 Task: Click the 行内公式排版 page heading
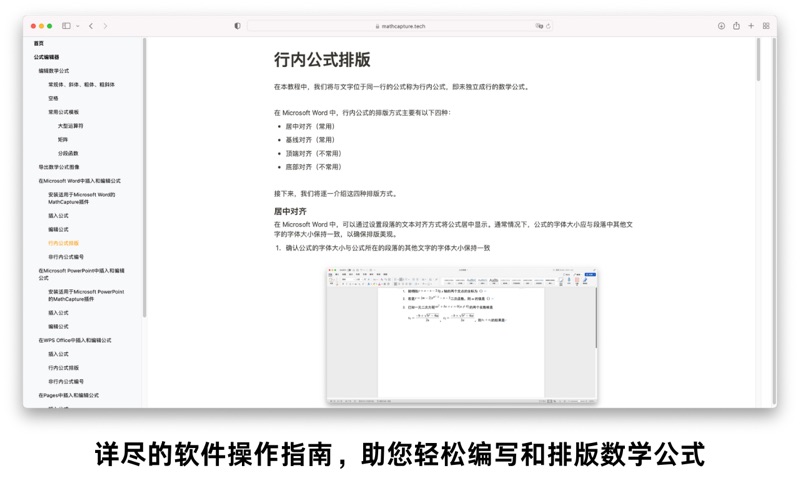click(x=322, y=60)
